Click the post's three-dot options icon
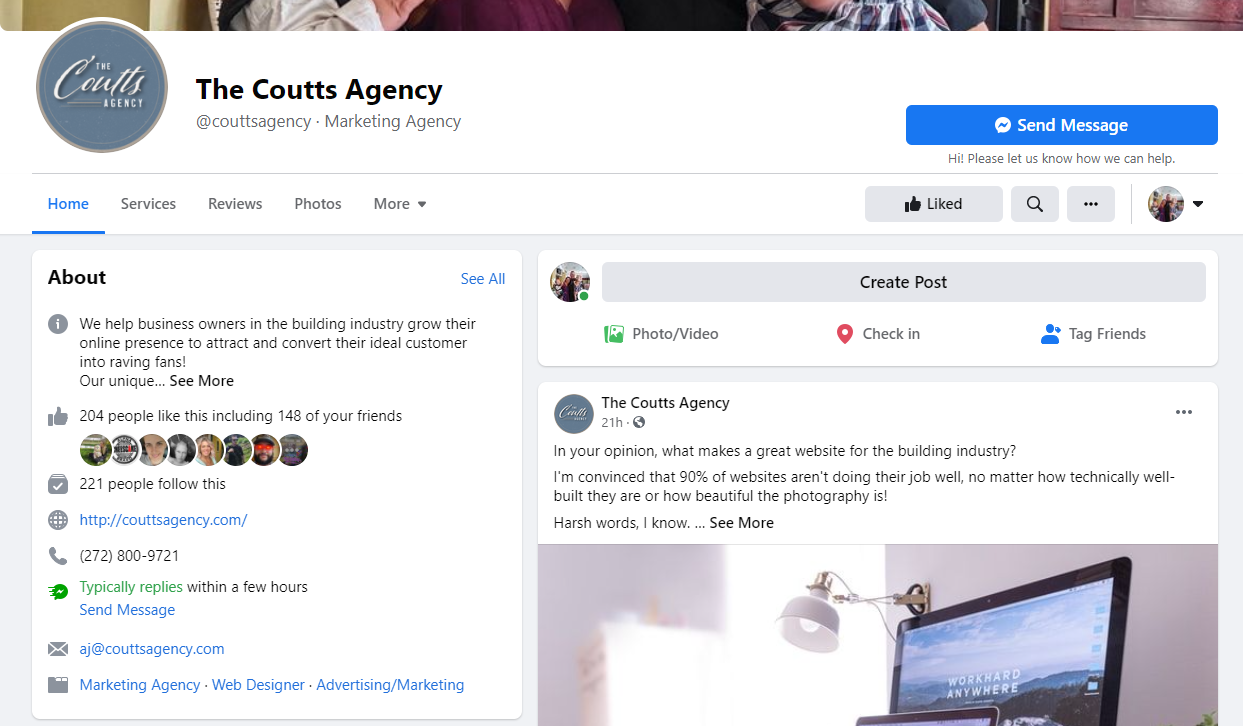This screenshot has height=726, width=1243. 1184,412
